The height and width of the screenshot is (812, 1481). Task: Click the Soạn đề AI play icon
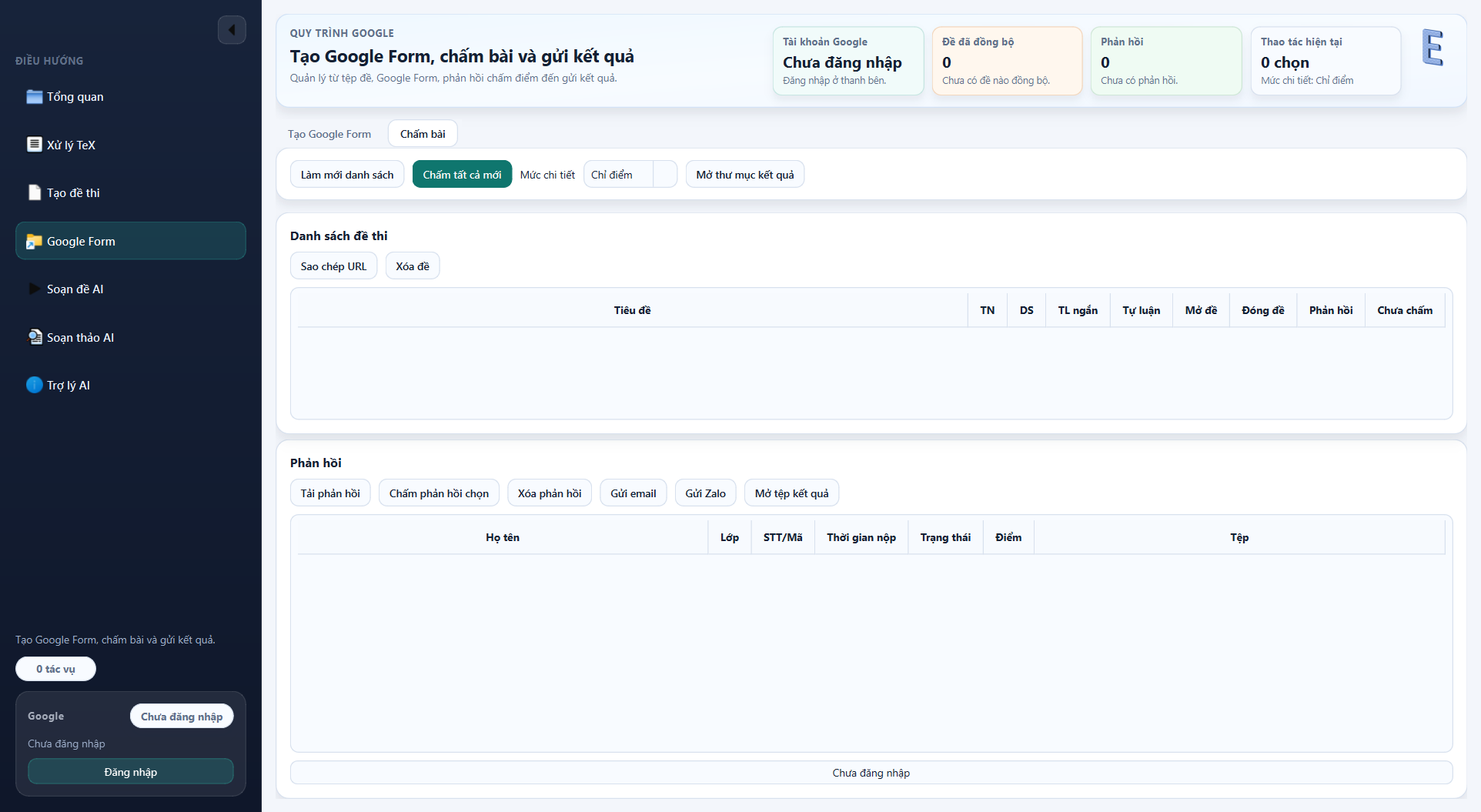coord(34,289)
